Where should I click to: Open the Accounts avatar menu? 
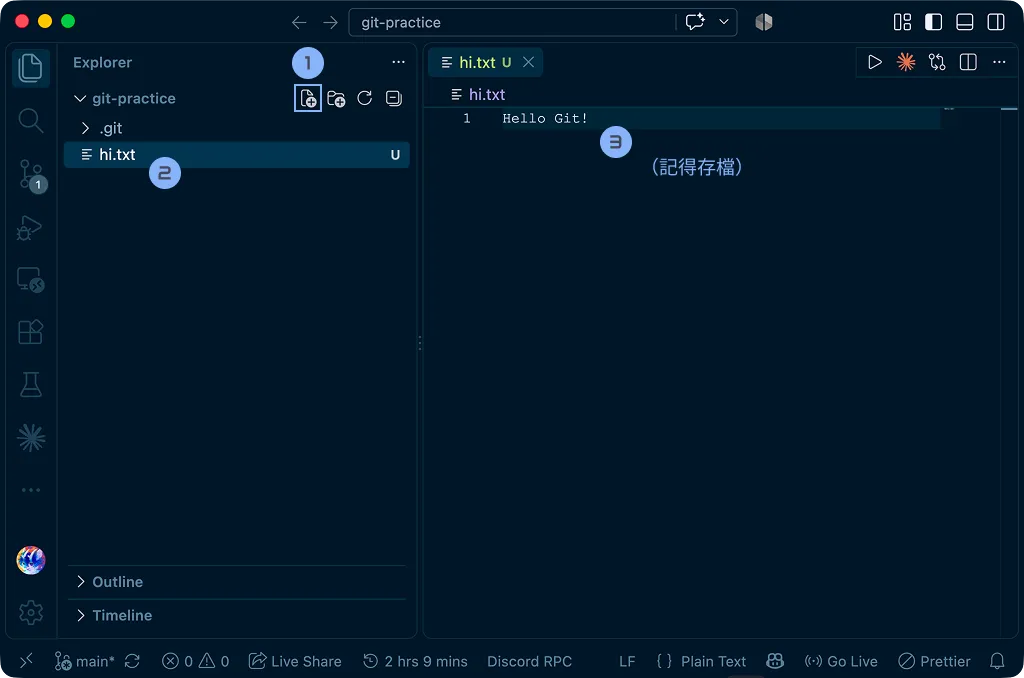click(x=31, y=560)
